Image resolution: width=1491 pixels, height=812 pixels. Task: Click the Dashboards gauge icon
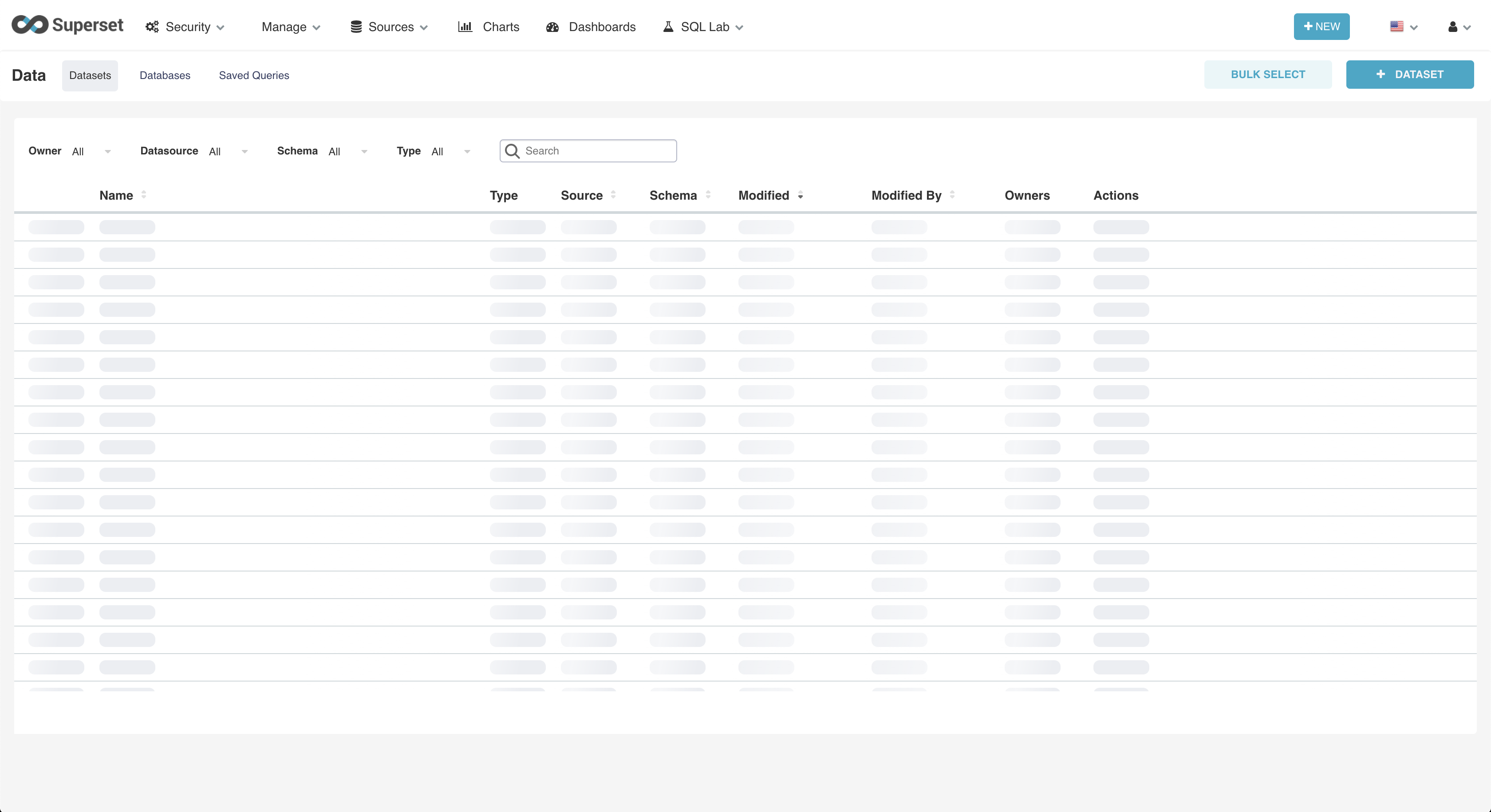click(552, 27)
